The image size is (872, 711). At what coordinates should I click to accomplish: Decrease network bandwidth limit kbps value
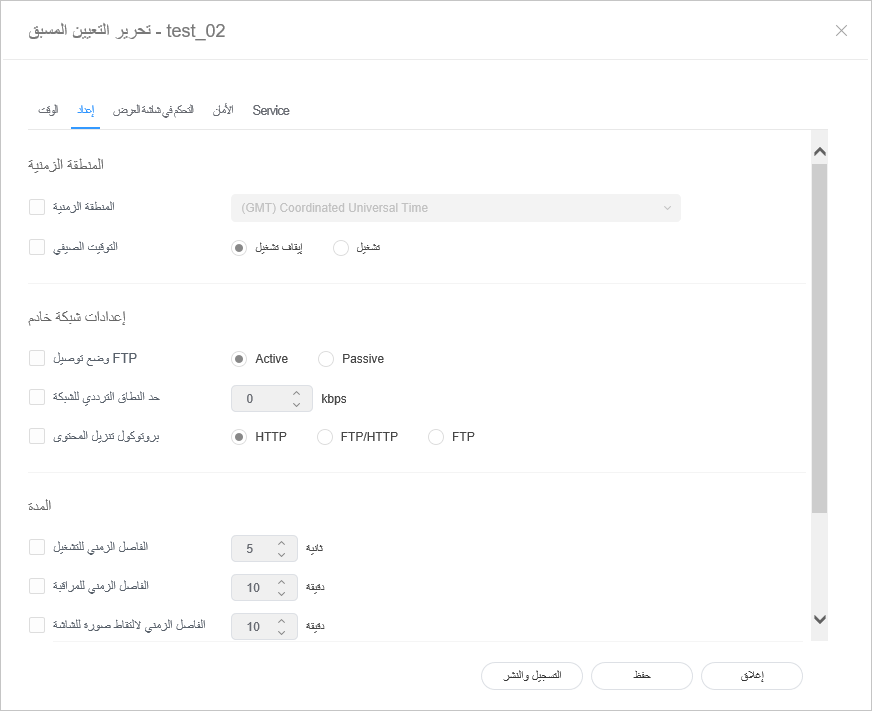pyautogui.click(x=296, y=405)
